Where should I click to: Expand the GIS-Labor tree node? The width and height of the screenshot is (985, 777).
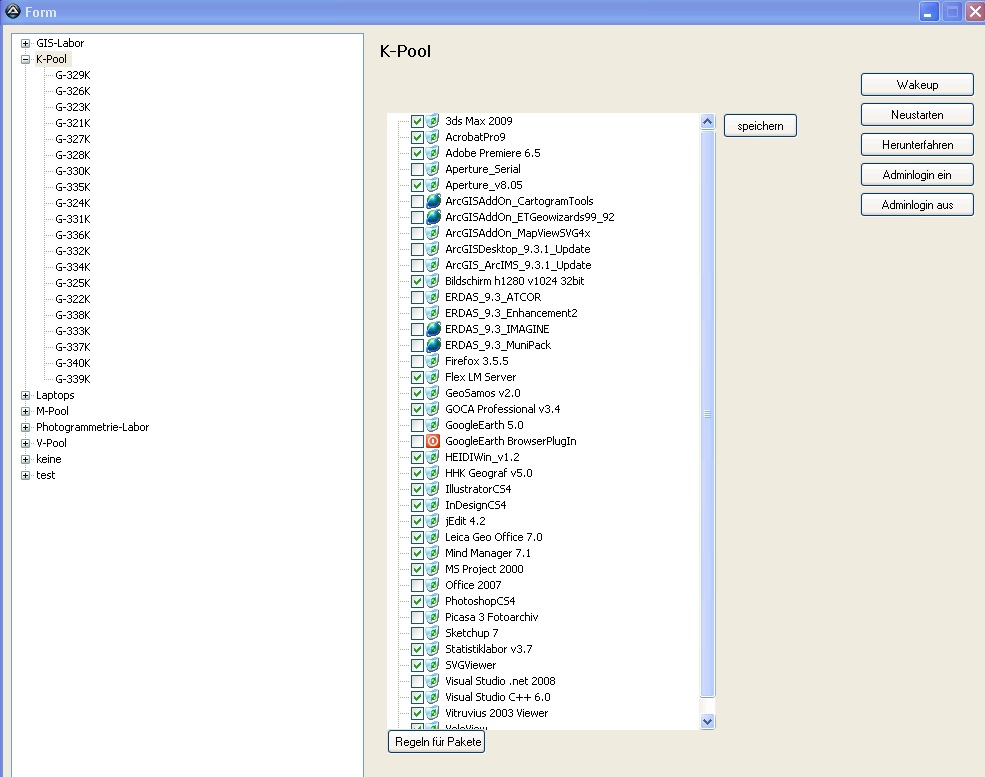[x=25, y=43]
